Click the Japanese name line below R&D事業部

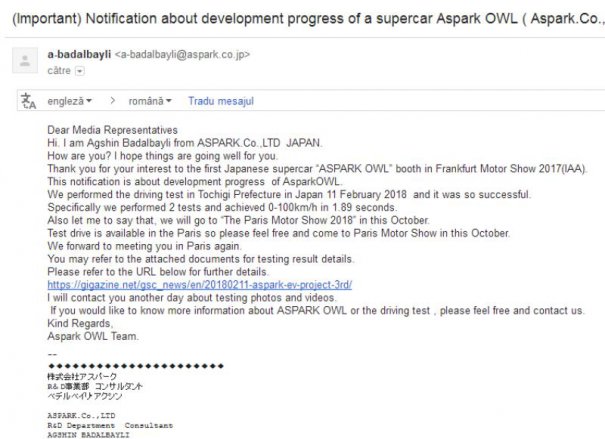click(84, 396)
